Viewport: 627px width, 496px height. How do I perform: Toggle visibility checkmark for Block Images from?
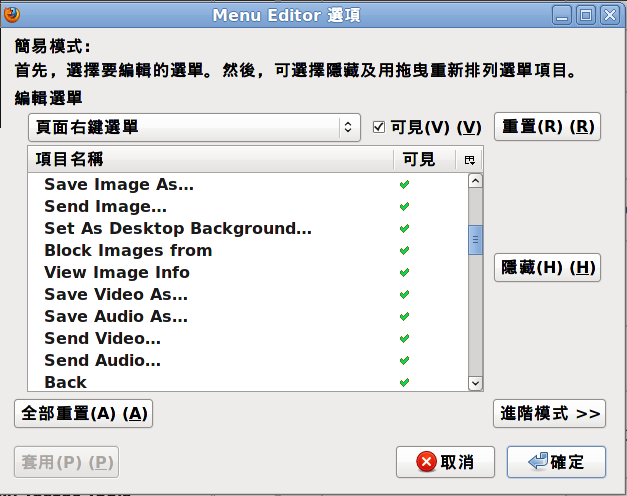[404, 250]
